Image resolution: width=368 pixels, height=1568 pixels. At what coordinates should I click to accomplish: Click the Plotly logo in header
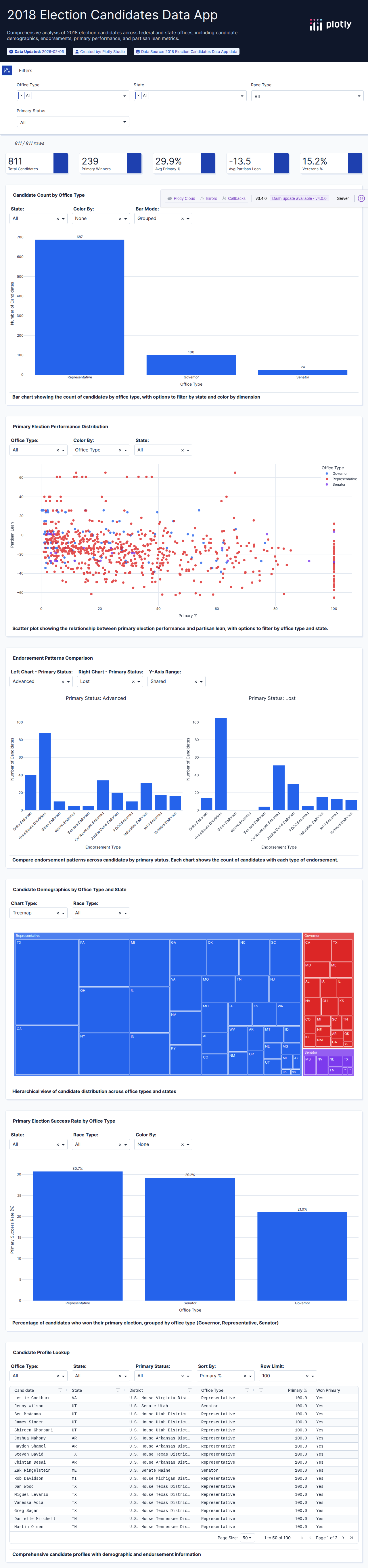(330, 24)
